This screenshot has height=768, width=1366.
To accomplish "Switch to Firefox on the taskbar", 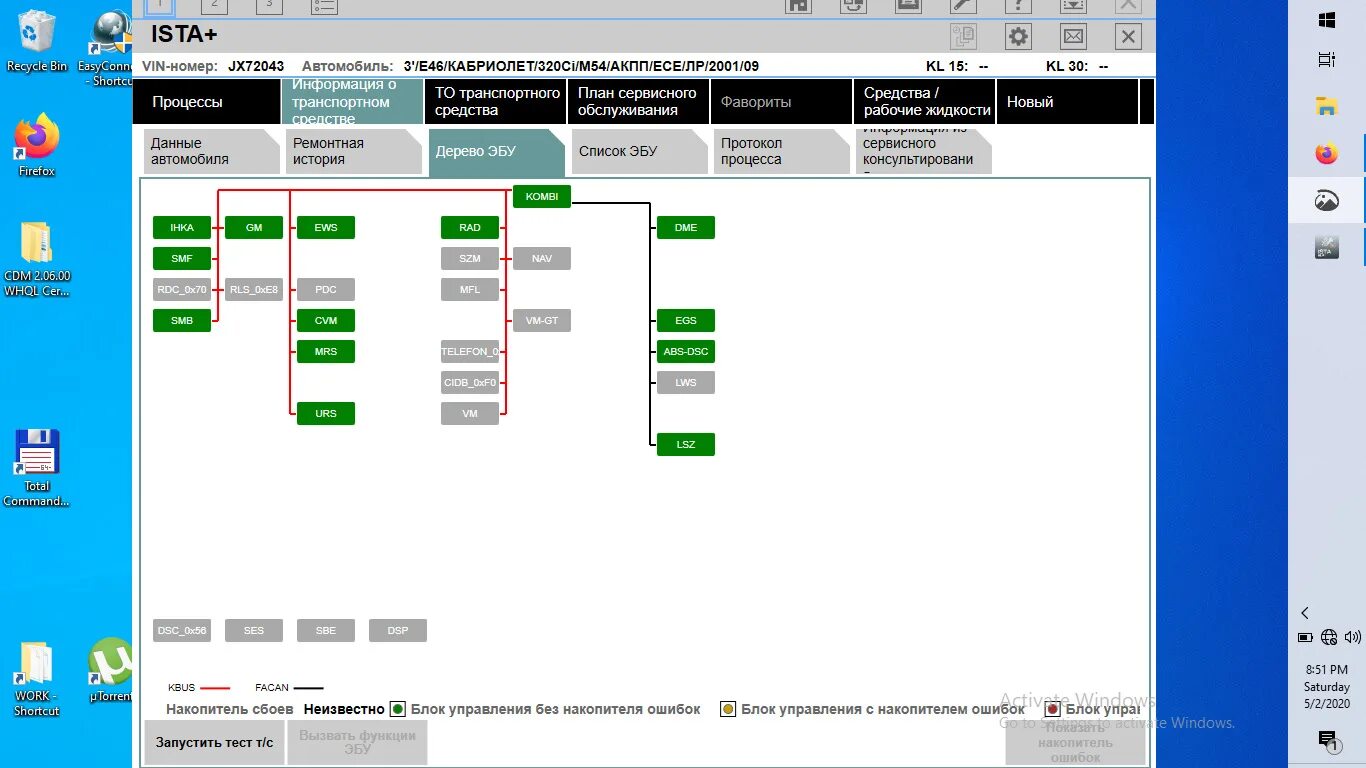I will 1327,154.
